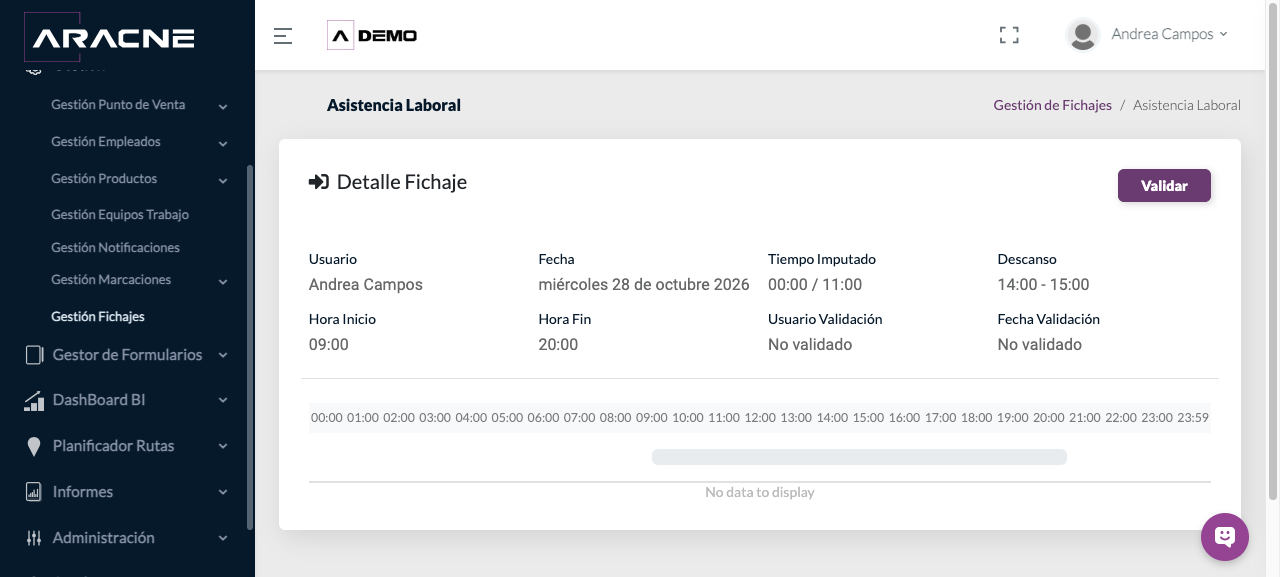Click the sidebar scrollbar
Viewport: 1280px width, 577px height.
click(x=250, y=347)
